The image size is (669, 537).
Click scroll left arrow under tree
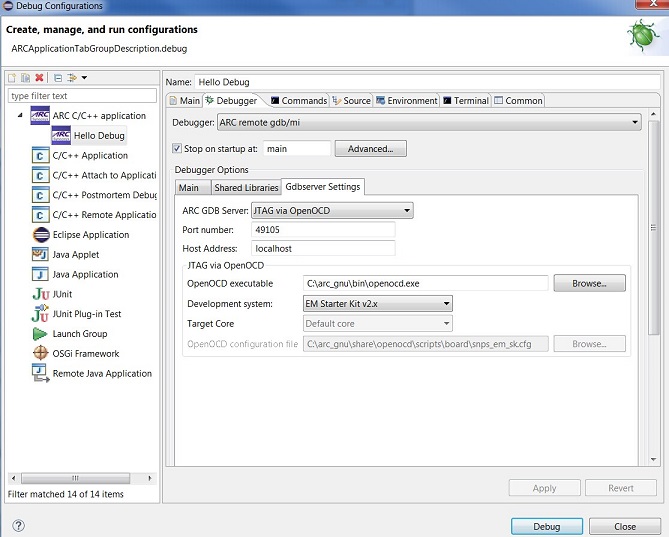(14, 478)
